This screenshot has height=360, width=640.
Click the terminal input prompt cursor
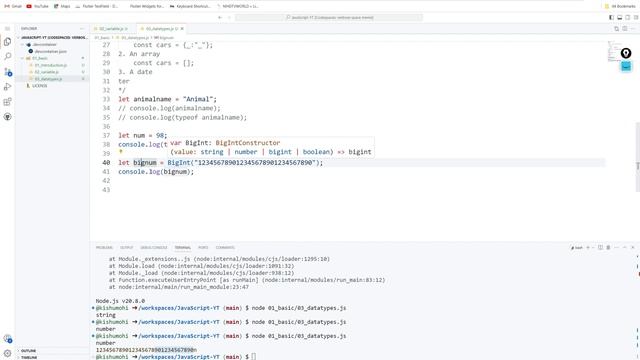[x=253, y=357]
